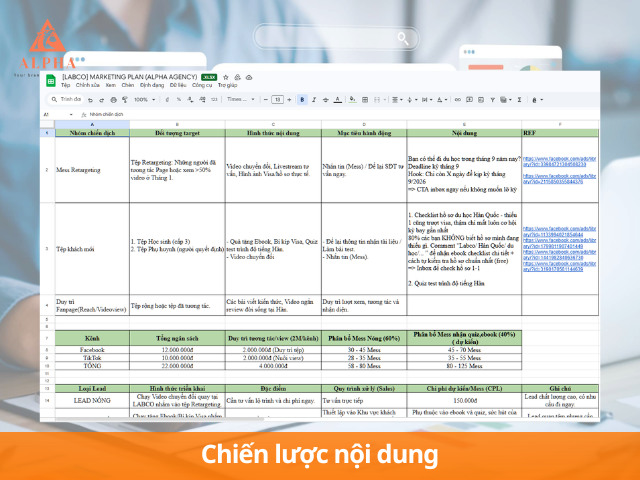Open the Times font family dropdown
Screen dimensions: 640x480
(241, 100)
